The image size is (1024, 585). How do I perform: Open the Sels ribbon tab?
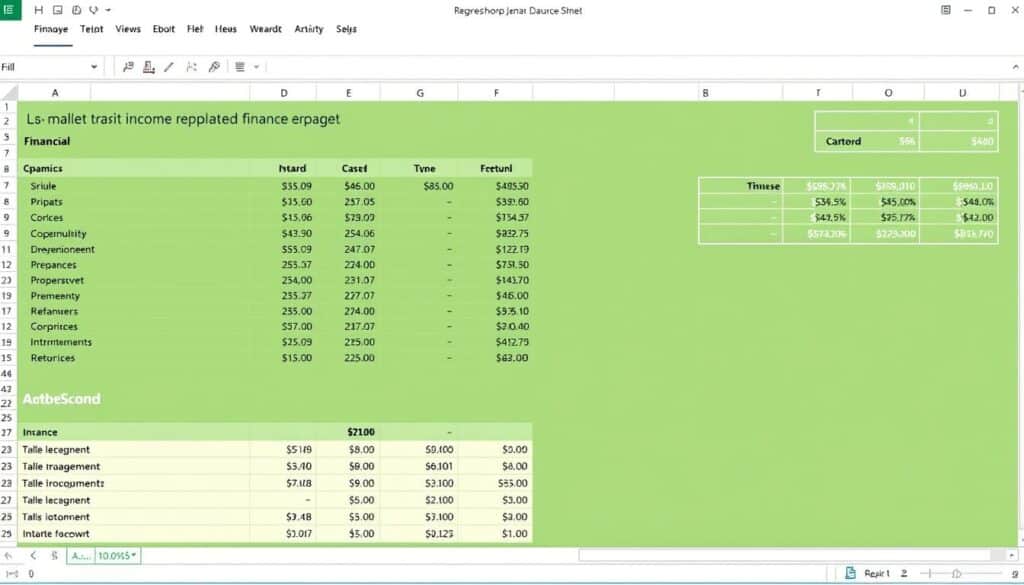[x=346, y=29]
